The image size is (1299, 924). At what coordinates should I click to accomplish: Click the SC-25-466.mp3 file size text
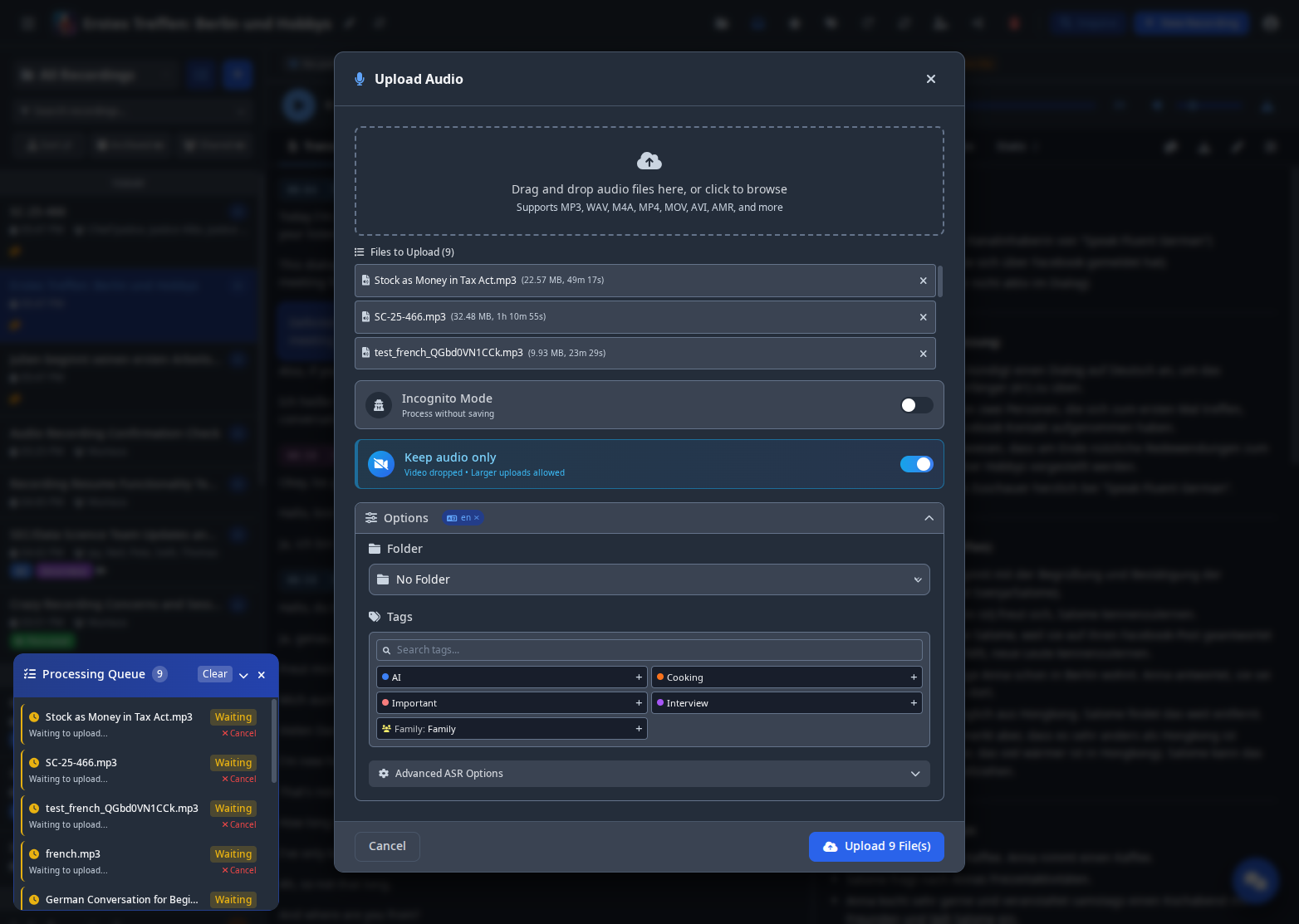[498, 317]
